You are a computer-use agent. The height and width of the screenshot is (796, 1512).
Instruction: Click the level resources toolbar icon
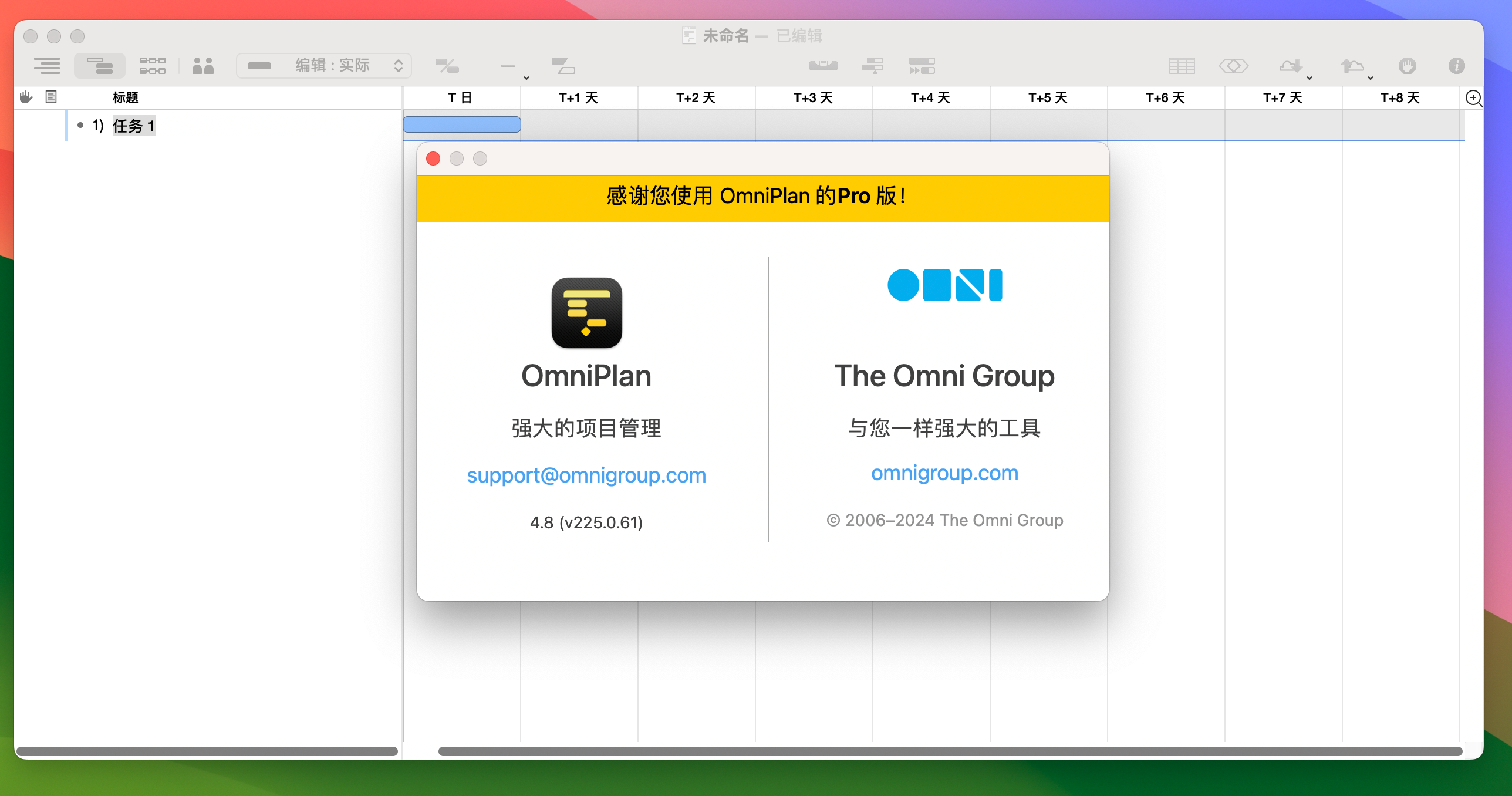[x=873, y=65]
